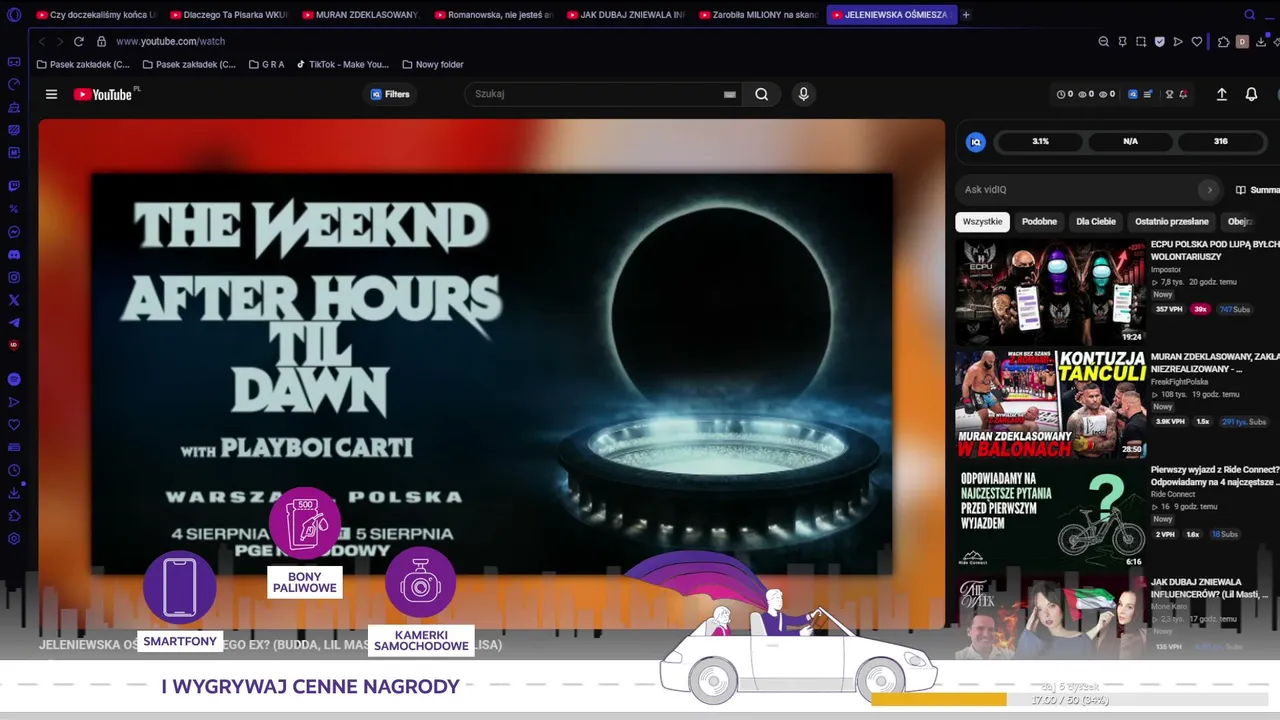The image size is (1280, 720).
Task: Open the vidIQ Summary button
Action: 1258,190
